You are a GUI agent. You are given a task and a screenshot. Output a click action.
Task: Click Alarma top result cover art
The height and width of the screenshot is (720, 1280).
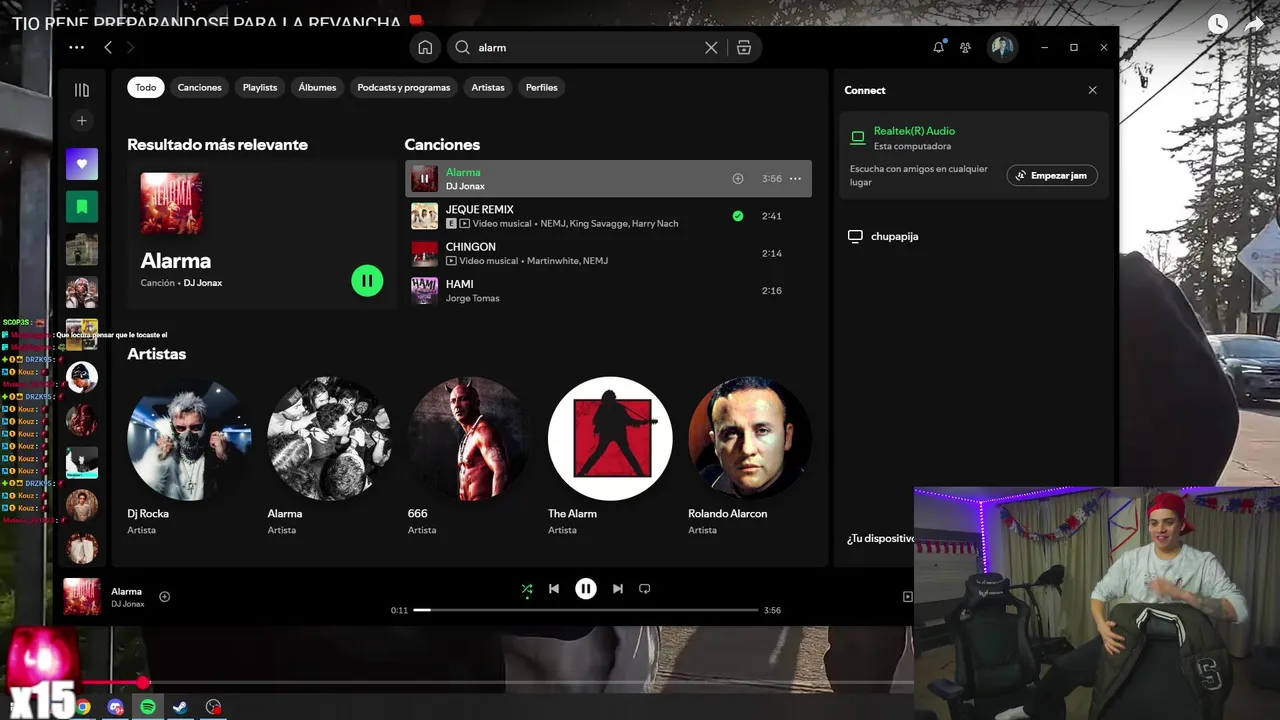point(171,203)
